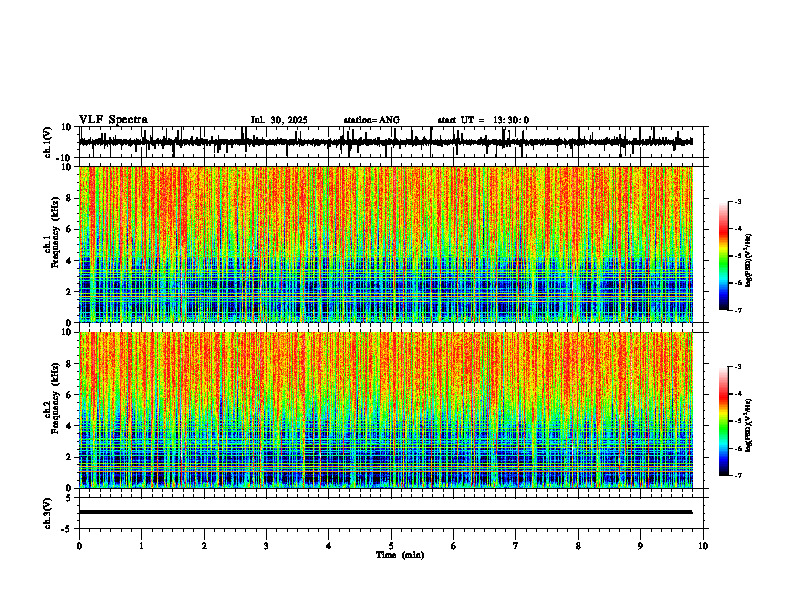Image resolution: width=792 pixels, height=612 pixels.
Task: Click the "ch.1(V)" waveform axis label
Action: point(48,142)
